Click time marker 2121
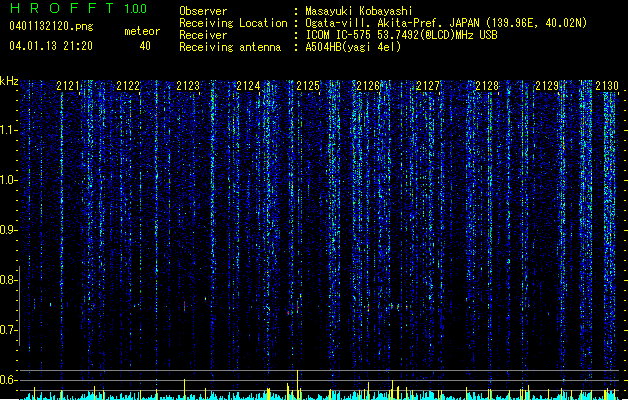This screenshot has width=629, height=400. point(68,86)
